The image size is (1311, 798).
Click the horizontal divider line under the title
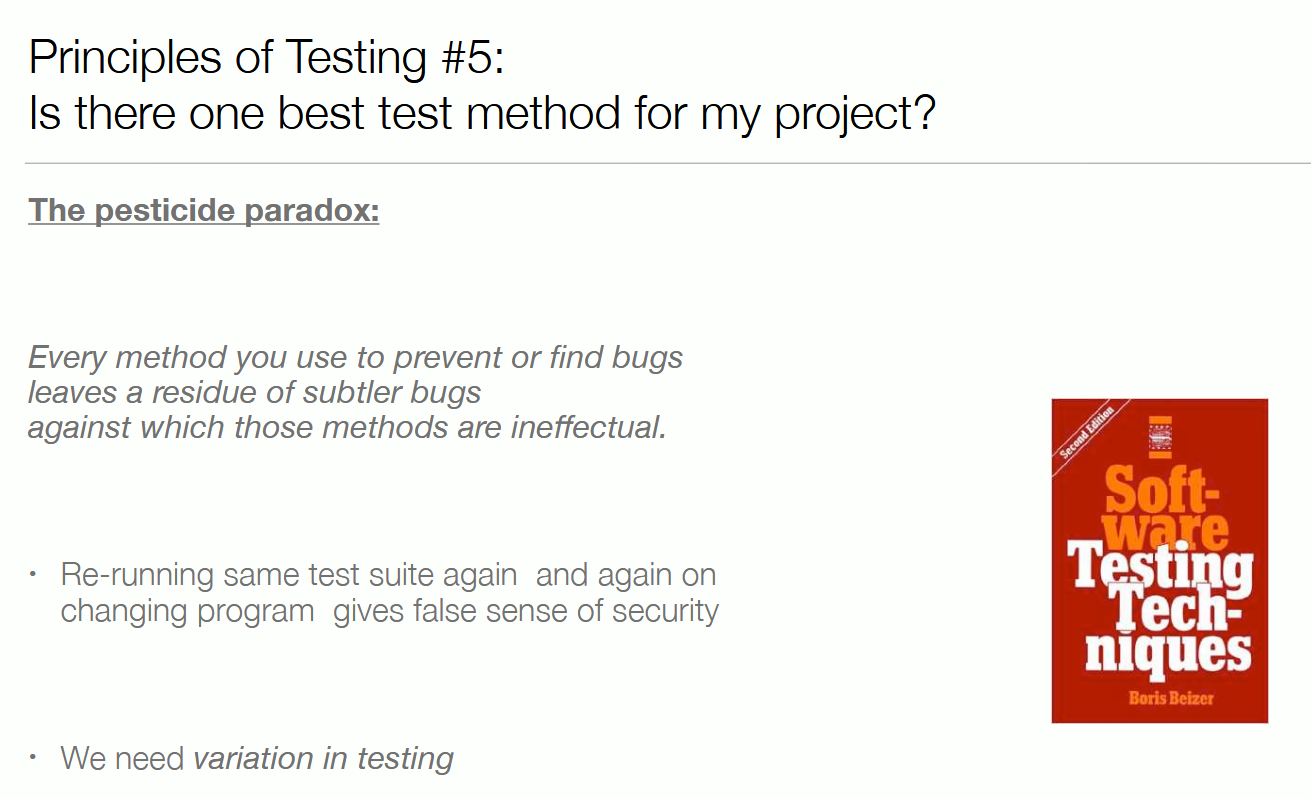pyautogui.click(x=667, y=163)
